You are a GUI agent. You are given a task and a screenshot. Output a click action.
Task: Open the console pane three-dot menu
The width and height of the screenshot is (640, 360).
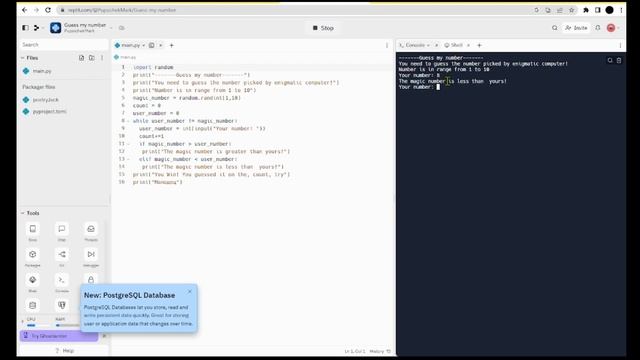(x=620, y=45)
